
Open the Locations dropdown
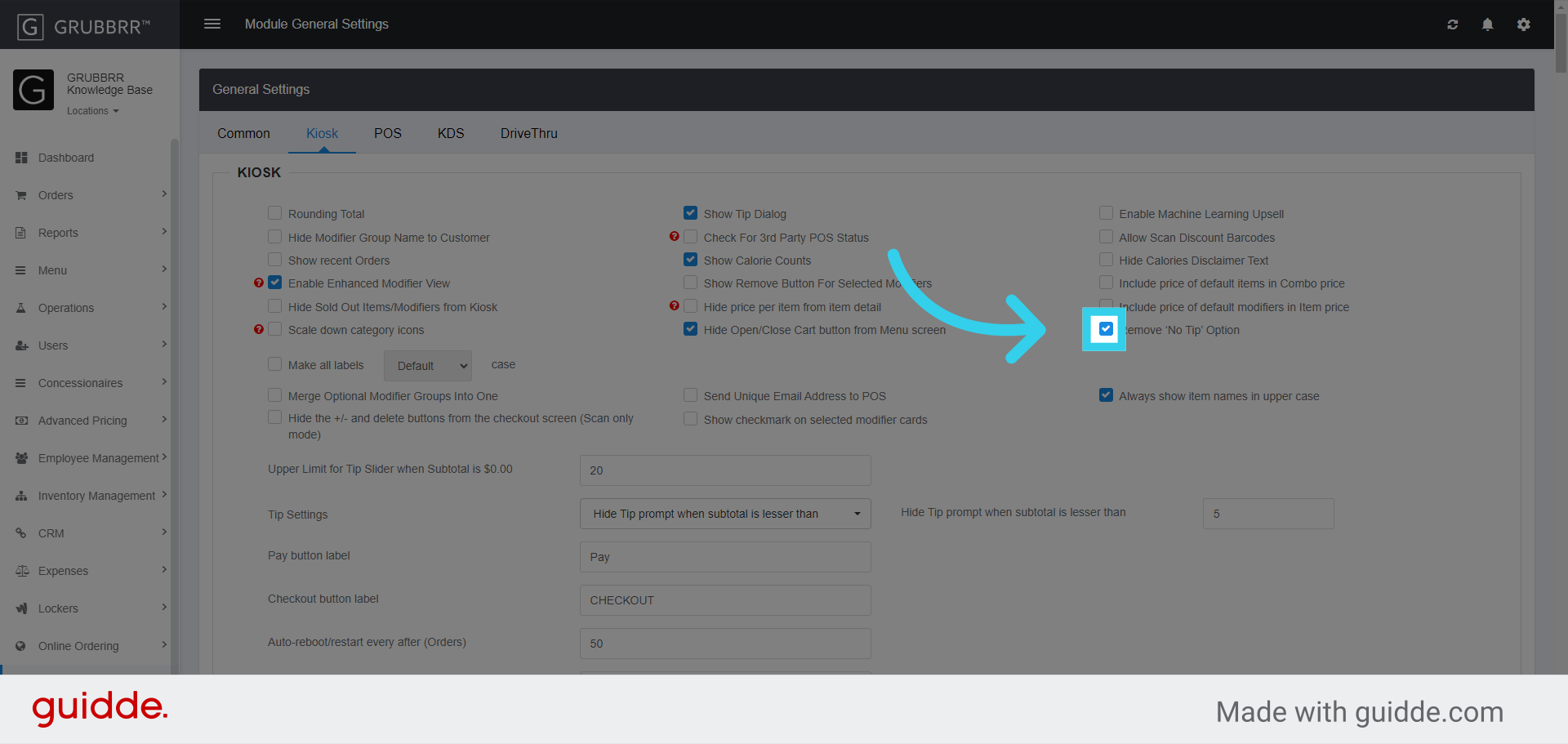point(92,111)
